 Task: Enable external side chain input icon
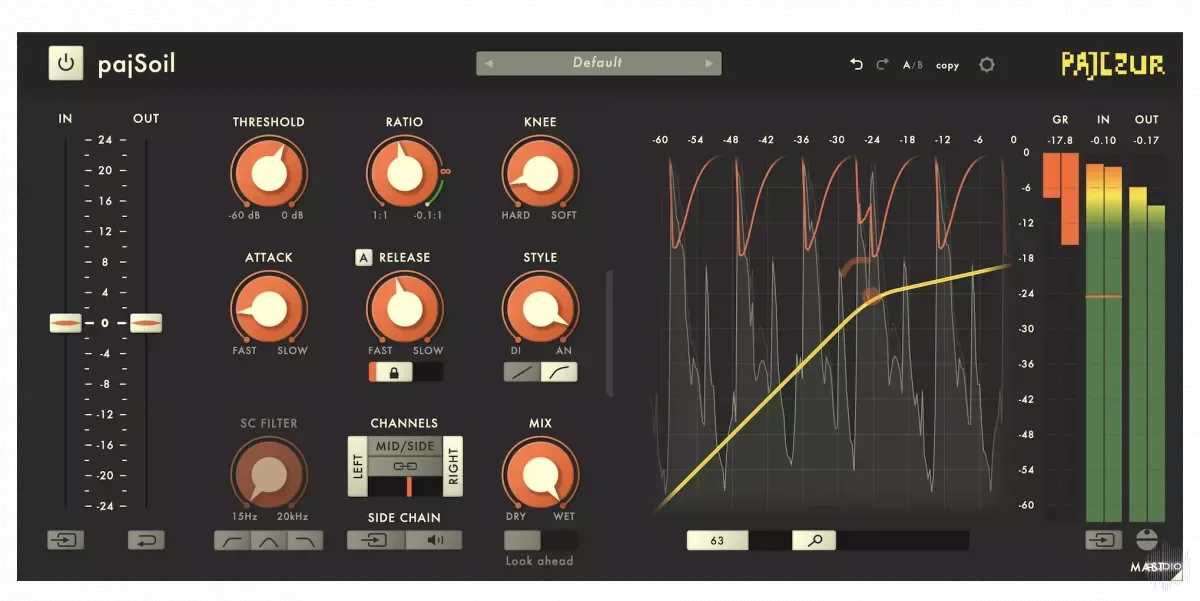pyautogui.click(x=376, y=540)
